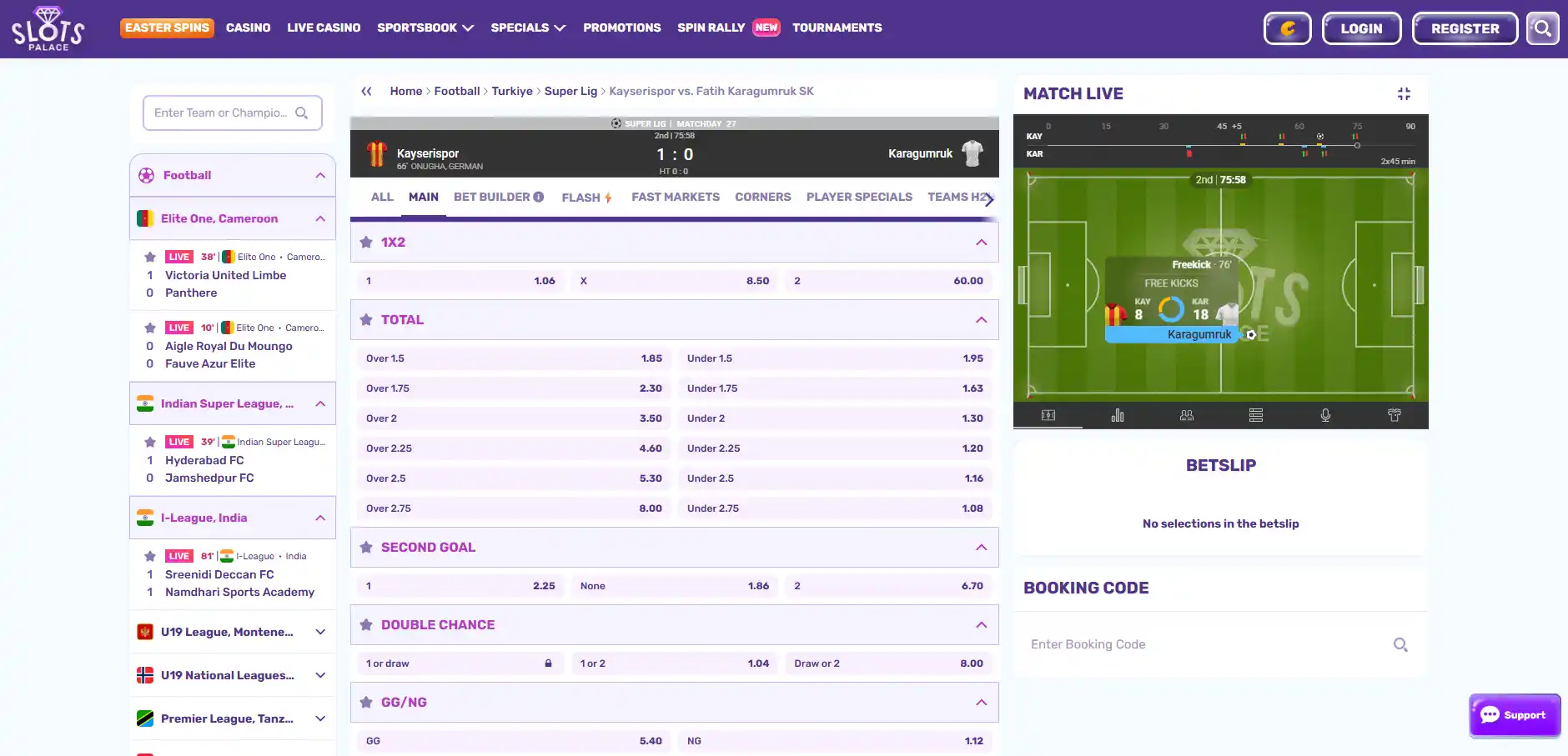The width and height of the screenshot is (1568, 756).
Task: Open Tournaments in the top navigation
Action: coord(837,28)
